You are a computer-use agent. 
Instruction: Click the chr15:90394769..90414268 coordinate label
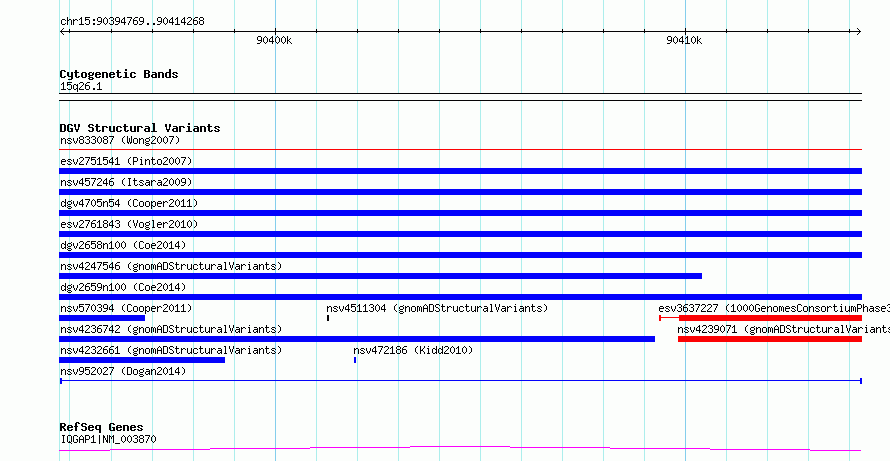132,22
